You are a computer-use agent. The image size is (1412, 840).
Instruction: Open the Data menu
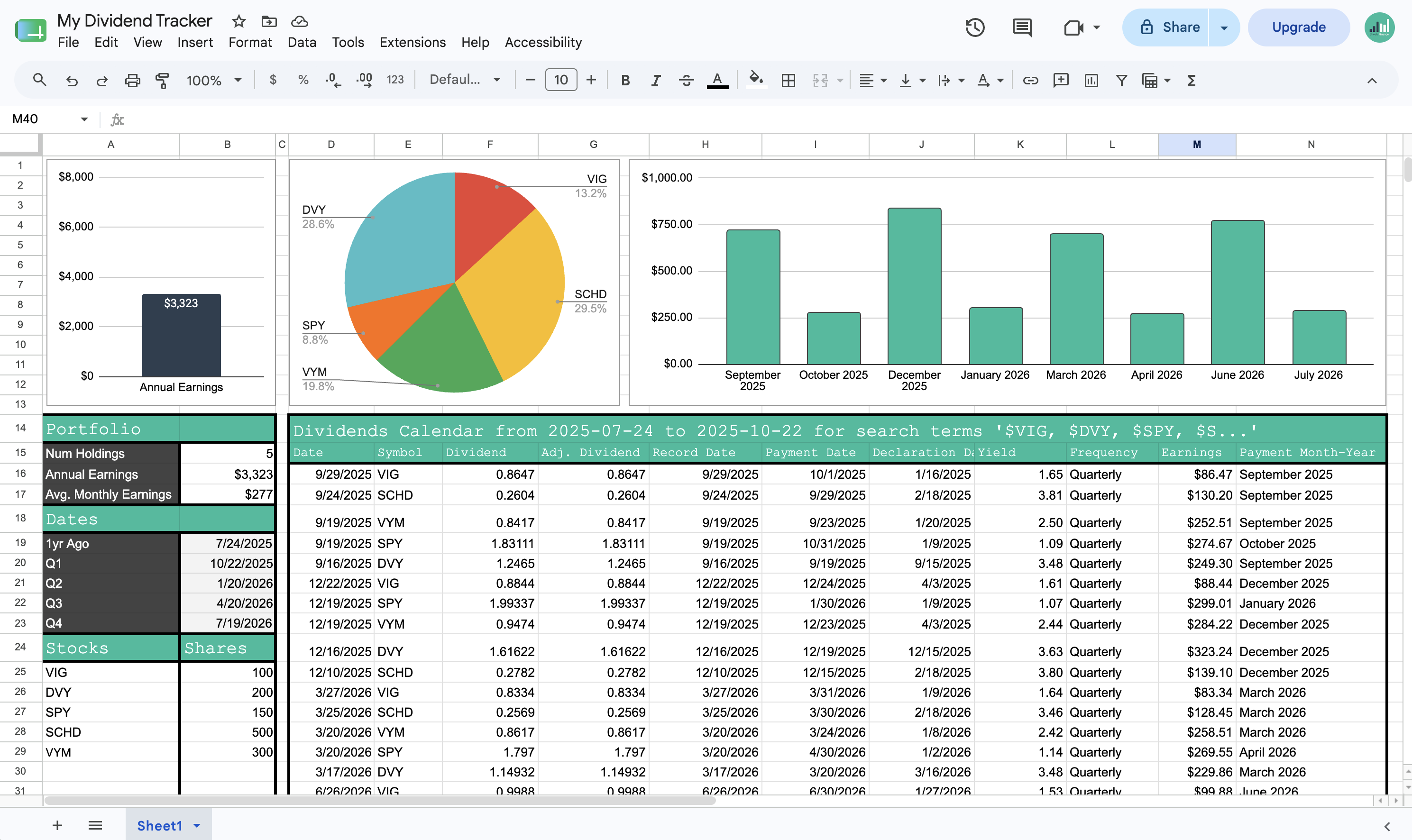[x=302, y=43]
